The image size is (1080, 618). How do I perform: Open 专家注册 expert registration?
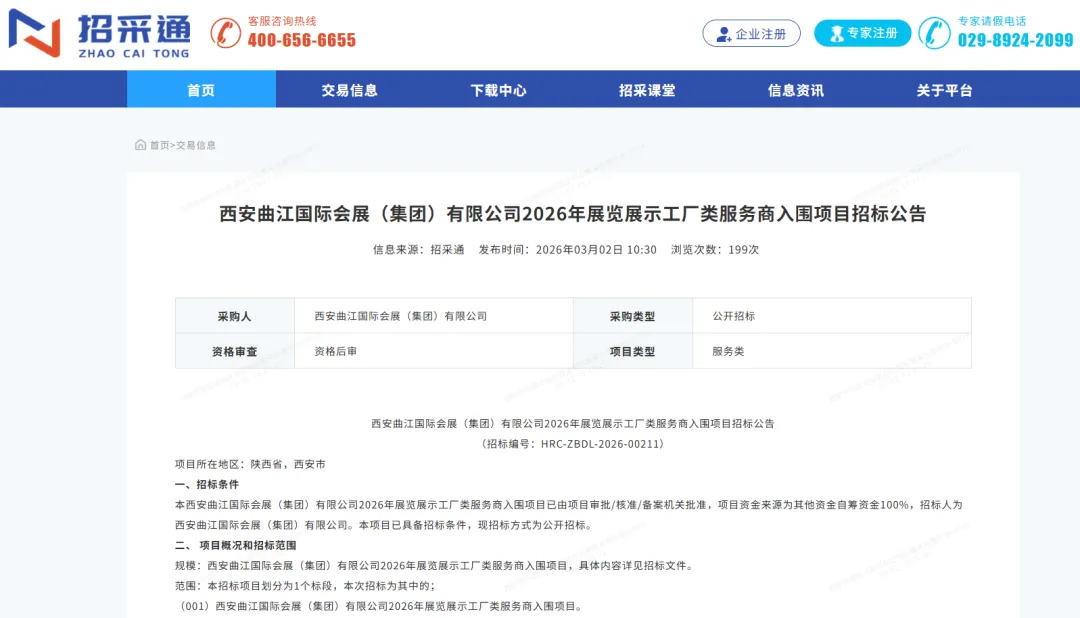pos(862,33)
